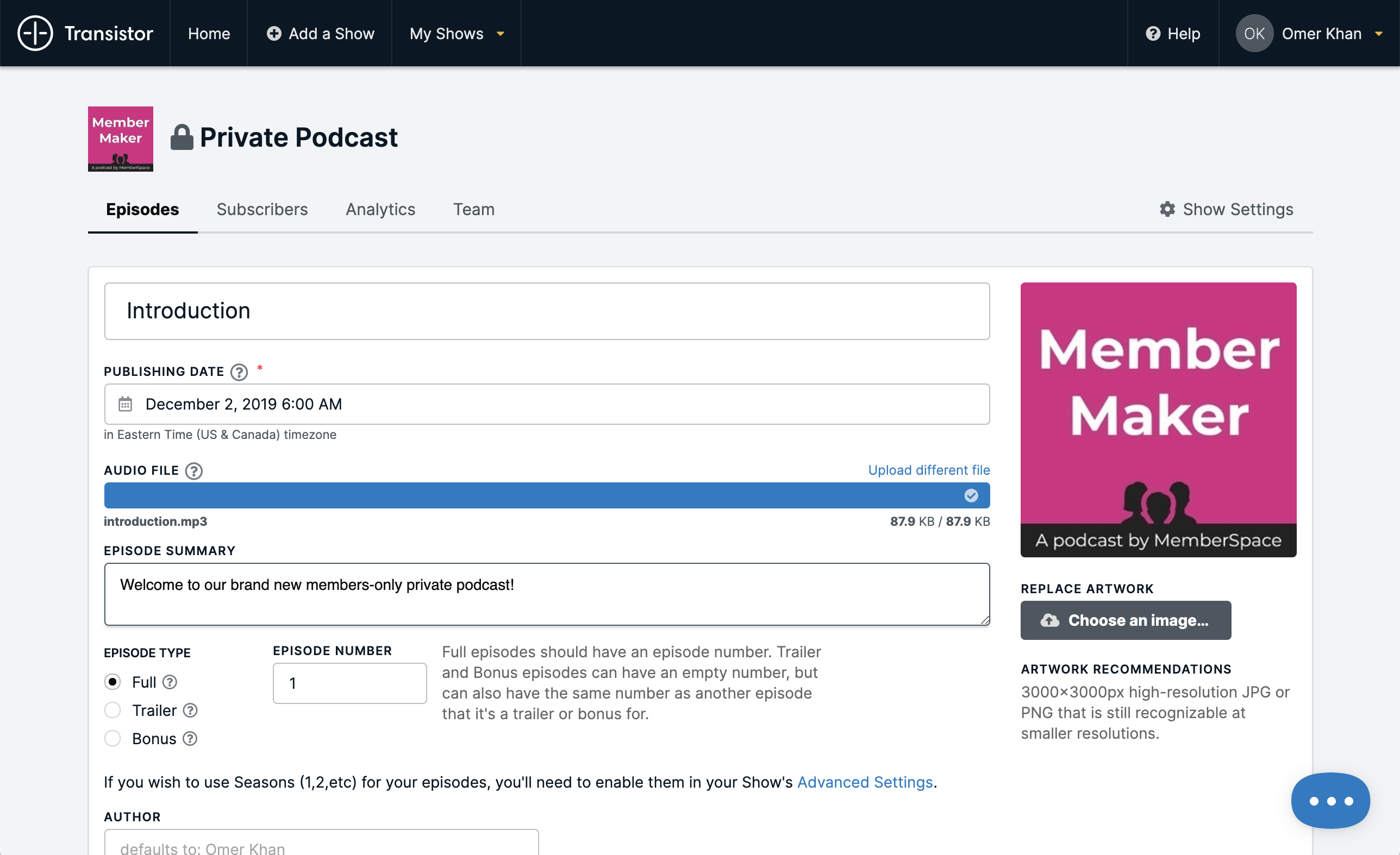1400x855 pixels.
Task: Click the Artwork Recommendations heading
Action: coord(1126,669)
